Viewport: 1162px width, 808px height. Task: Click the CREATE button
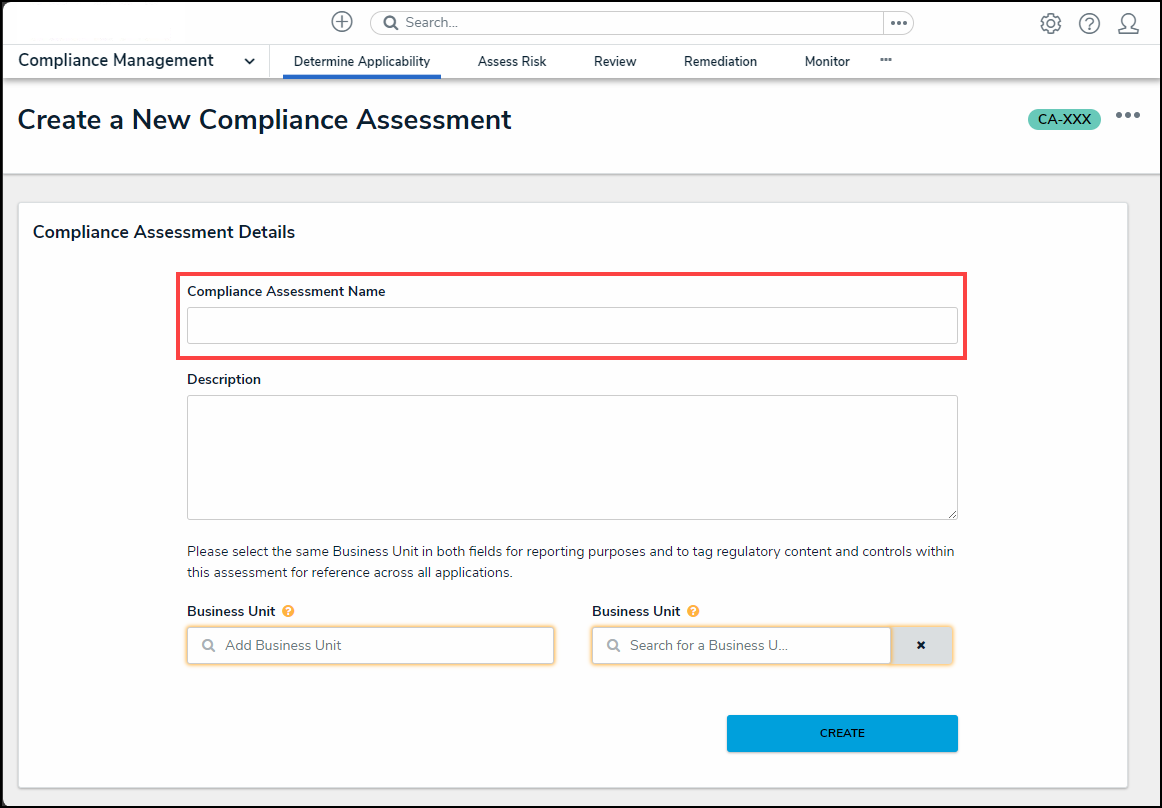[x=842, y=733]
